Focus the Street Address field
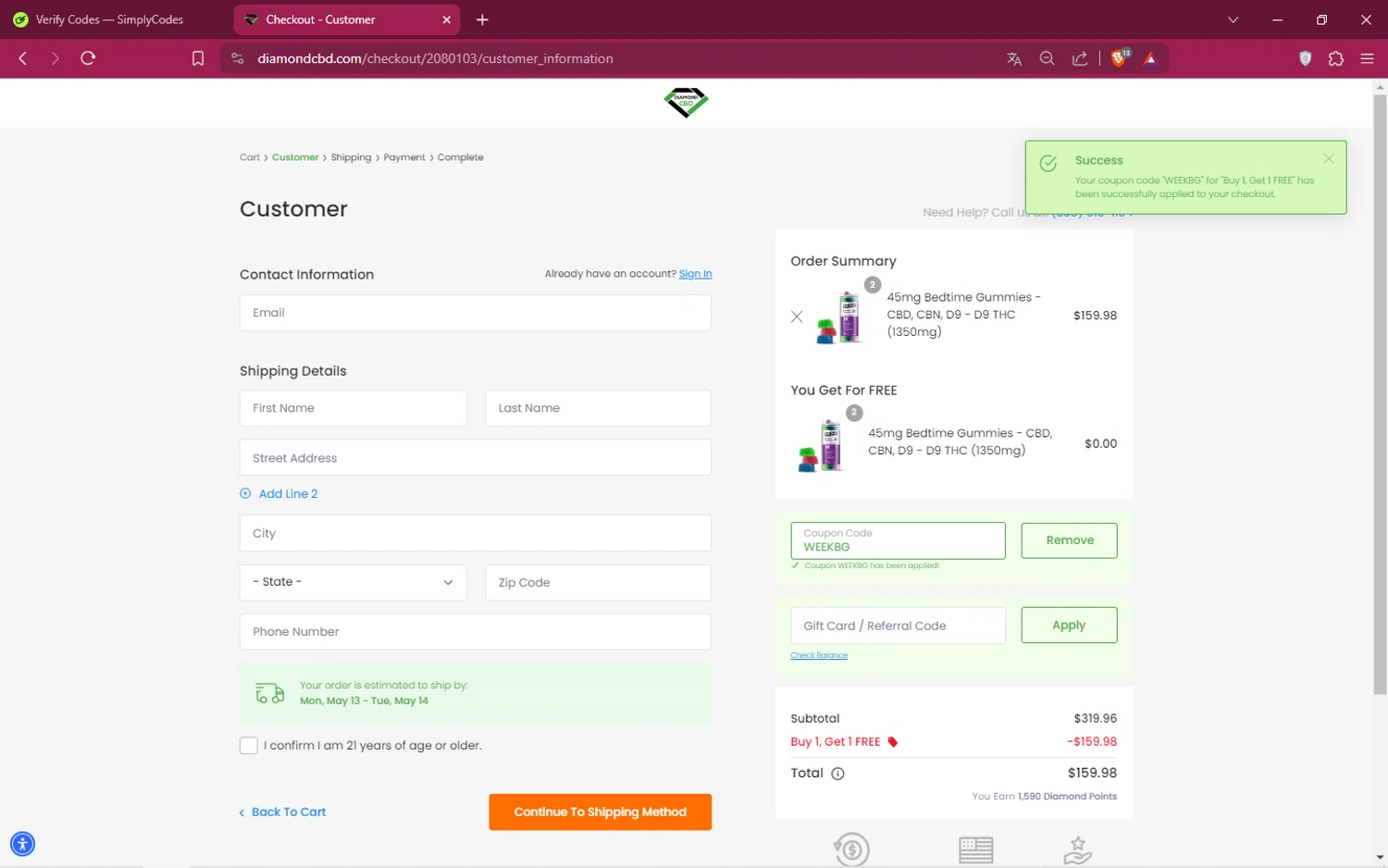Screen dimensions: 1388x868 tap(476, 458)
